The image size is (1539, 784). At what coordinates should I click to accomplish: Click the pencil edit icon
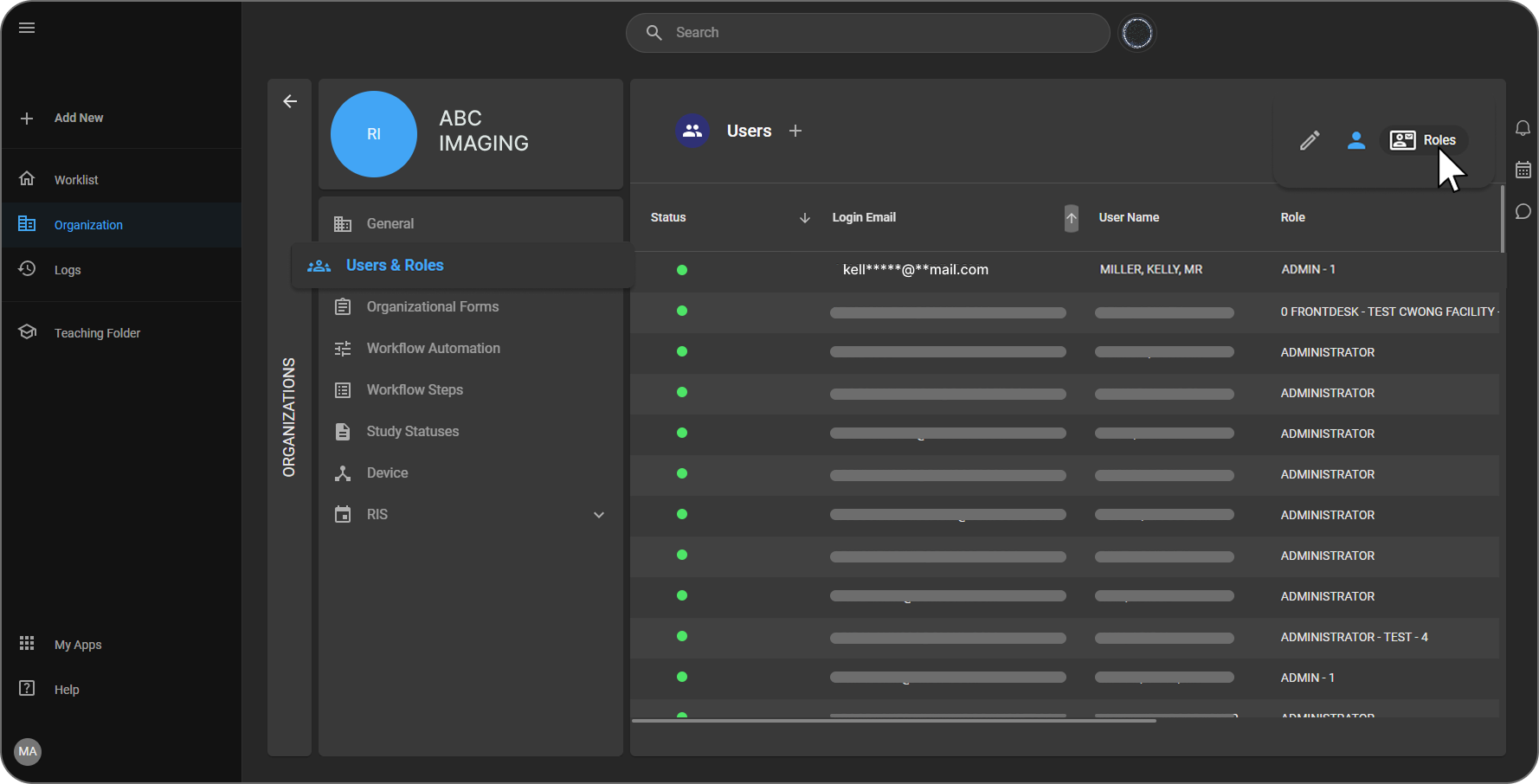click(x=1310, y=140)
